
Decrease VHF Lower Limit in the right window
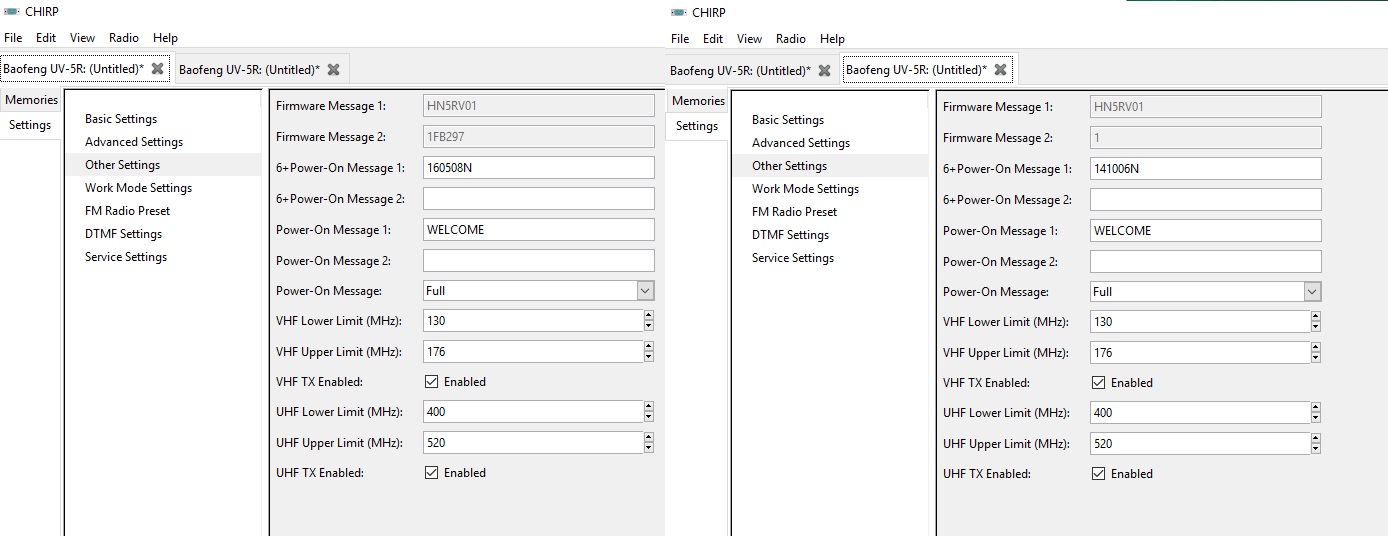click(x=1316, y=327)
